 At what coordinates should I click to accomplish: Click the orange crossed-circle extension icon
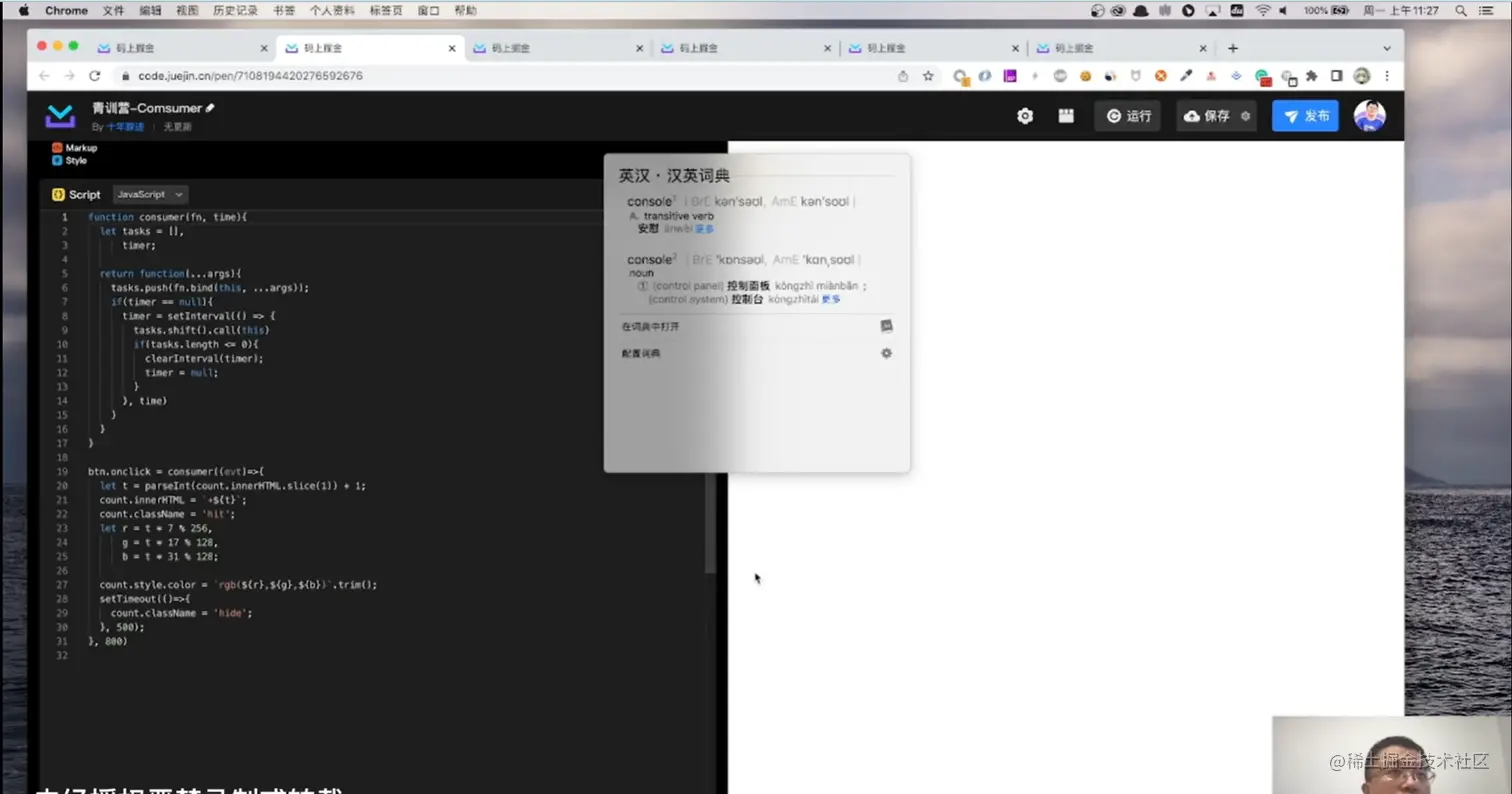pos(1161,76)
